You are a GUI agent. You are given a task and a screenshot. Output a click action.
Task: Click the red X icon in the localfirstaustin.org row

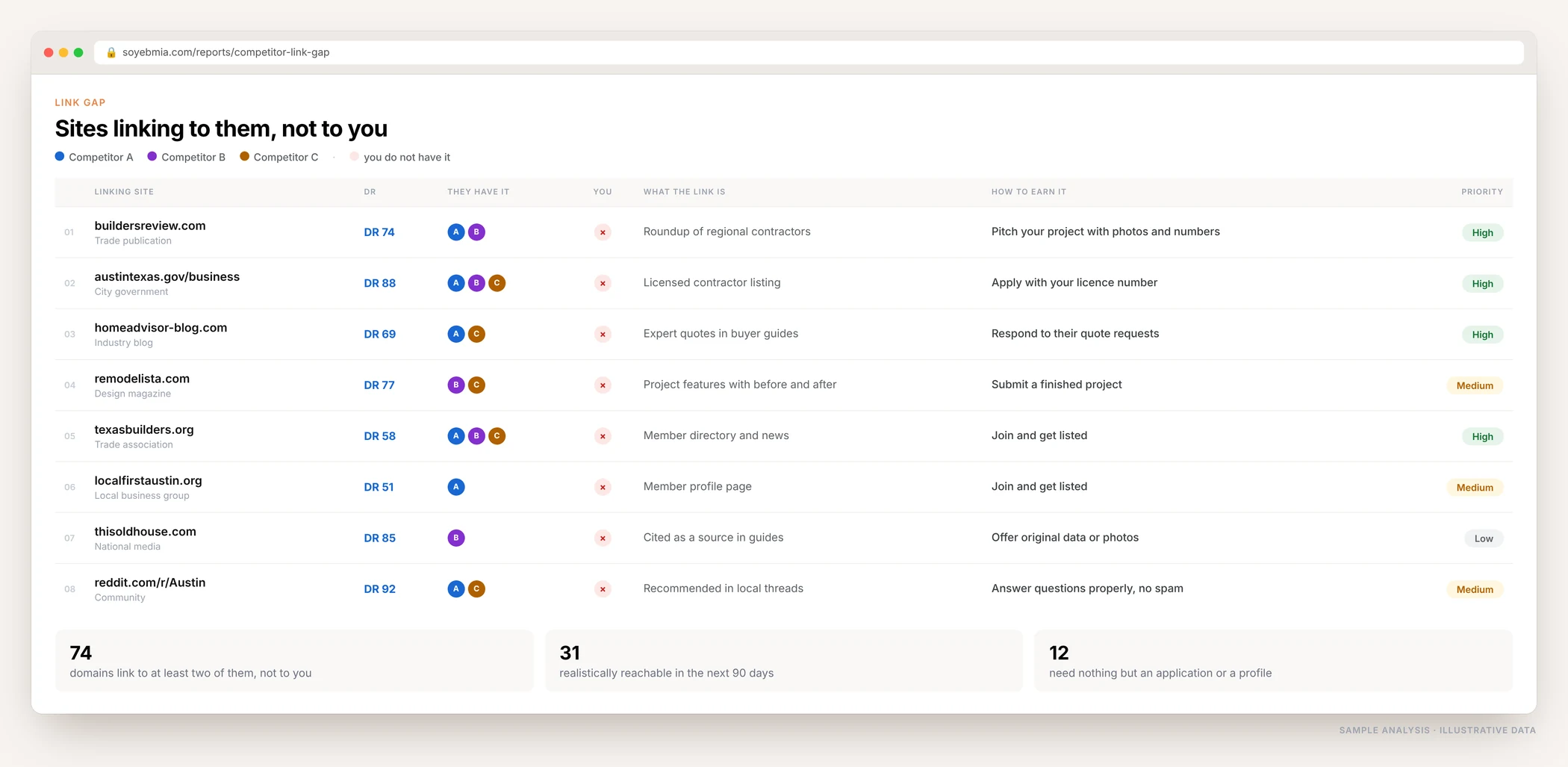point(603,487)
